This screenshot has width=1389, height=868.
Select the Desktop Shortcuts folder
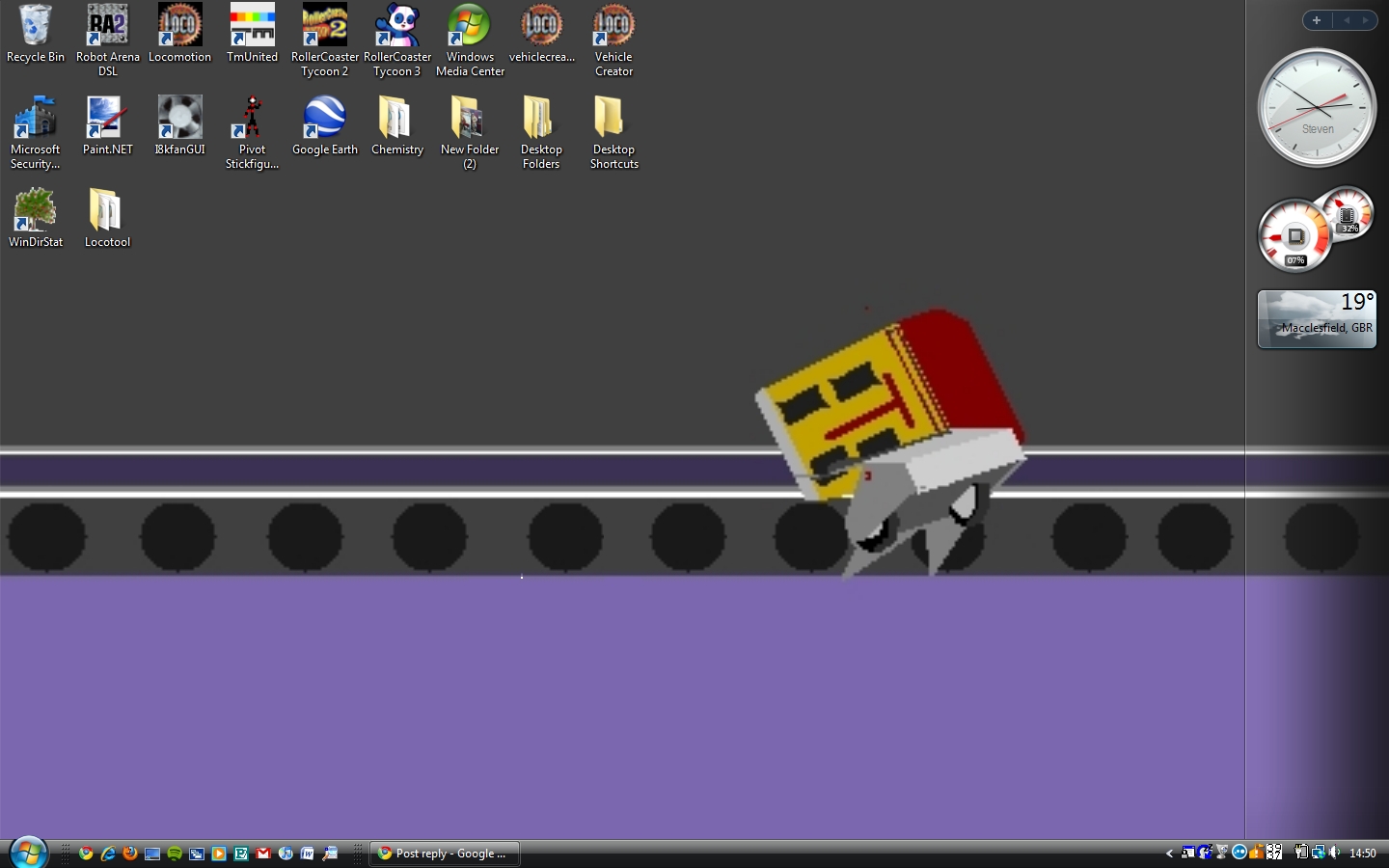tap(613, 132)
